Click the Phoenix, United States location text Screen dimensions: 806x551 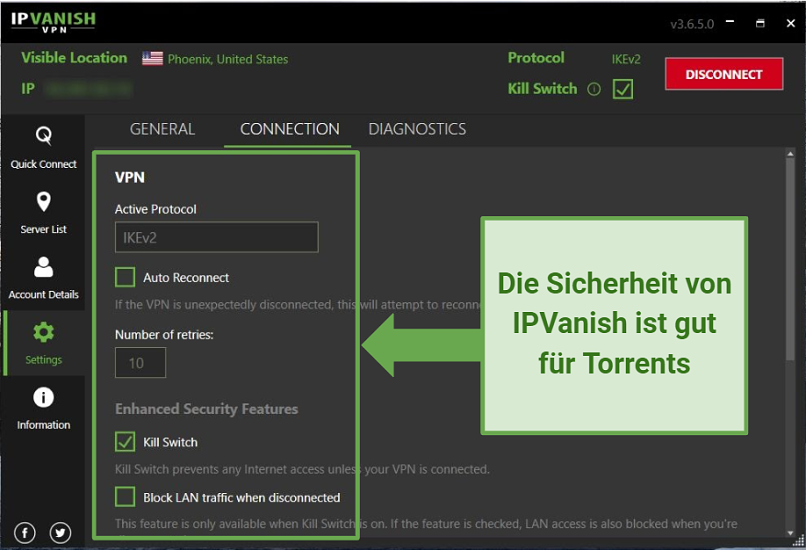coord(228,59)
